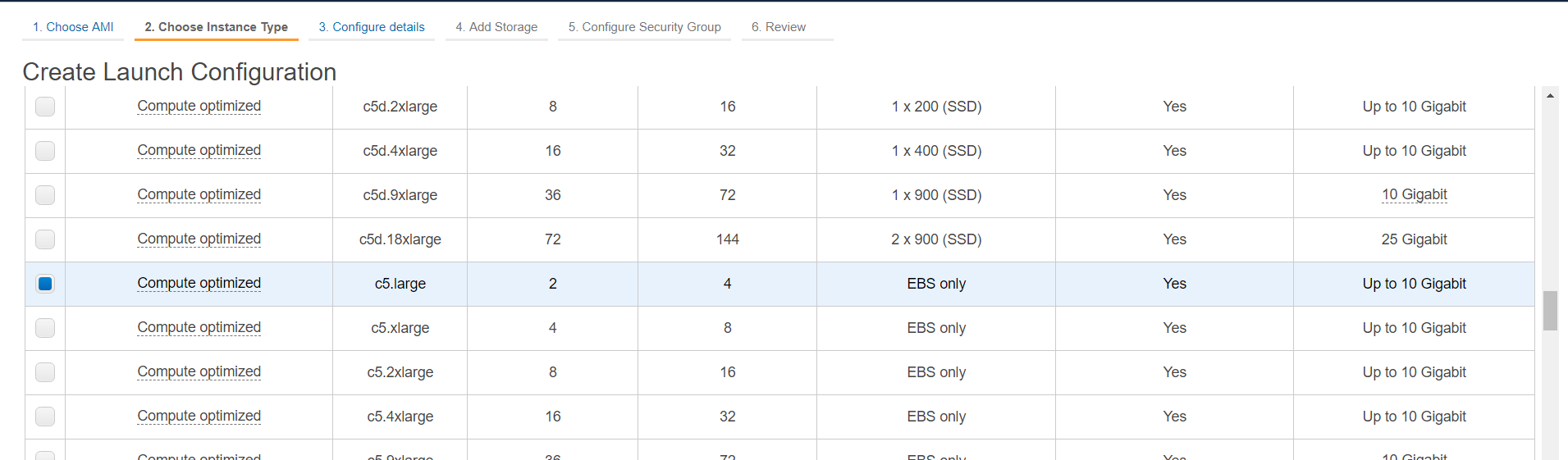
Task: Check the c5.4xlarge instance checkbox
Action: (45, 417)
